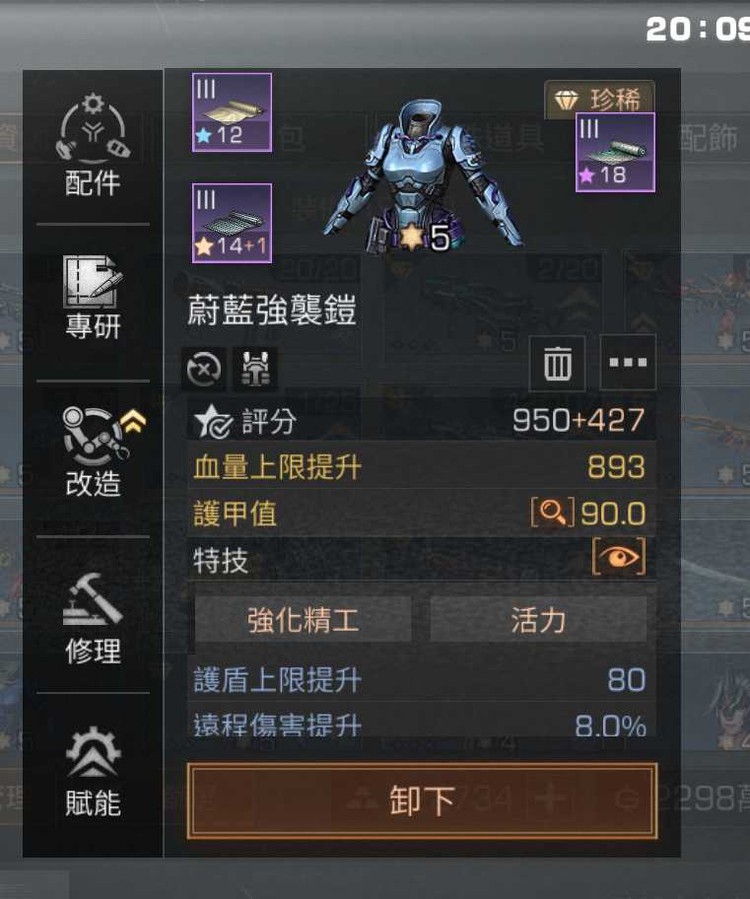Select the star 18 fabric mod slot
The image size is (750, 899).
coord(615,153)
